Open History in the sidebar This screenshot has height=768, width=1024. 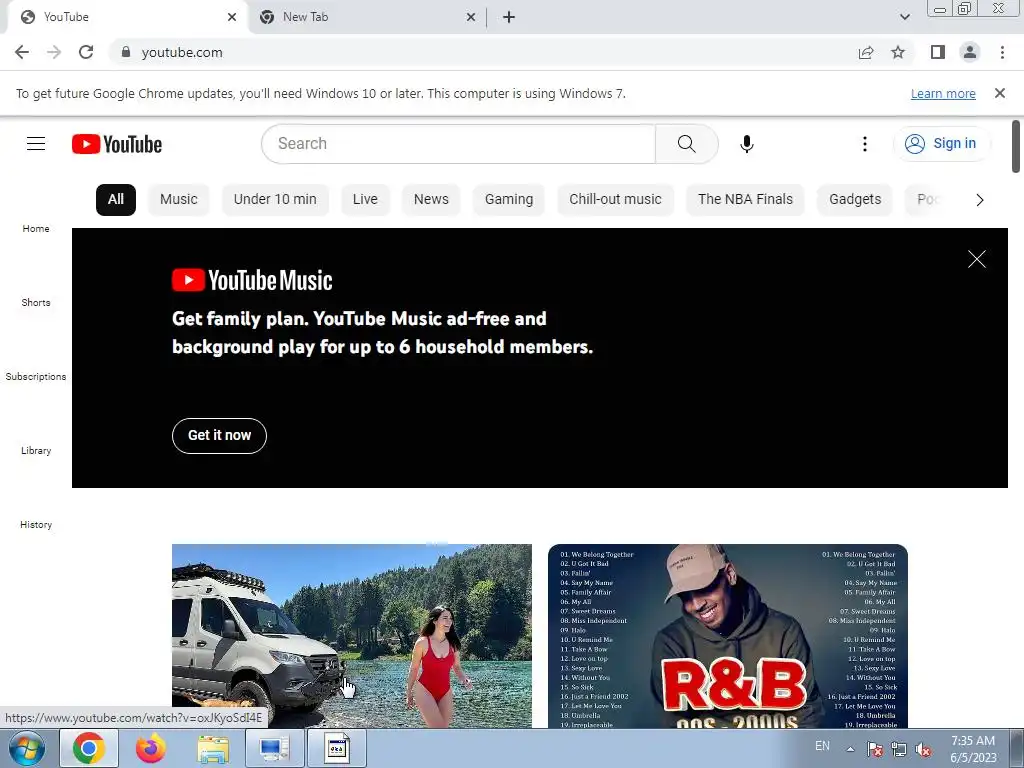[36, 524]
